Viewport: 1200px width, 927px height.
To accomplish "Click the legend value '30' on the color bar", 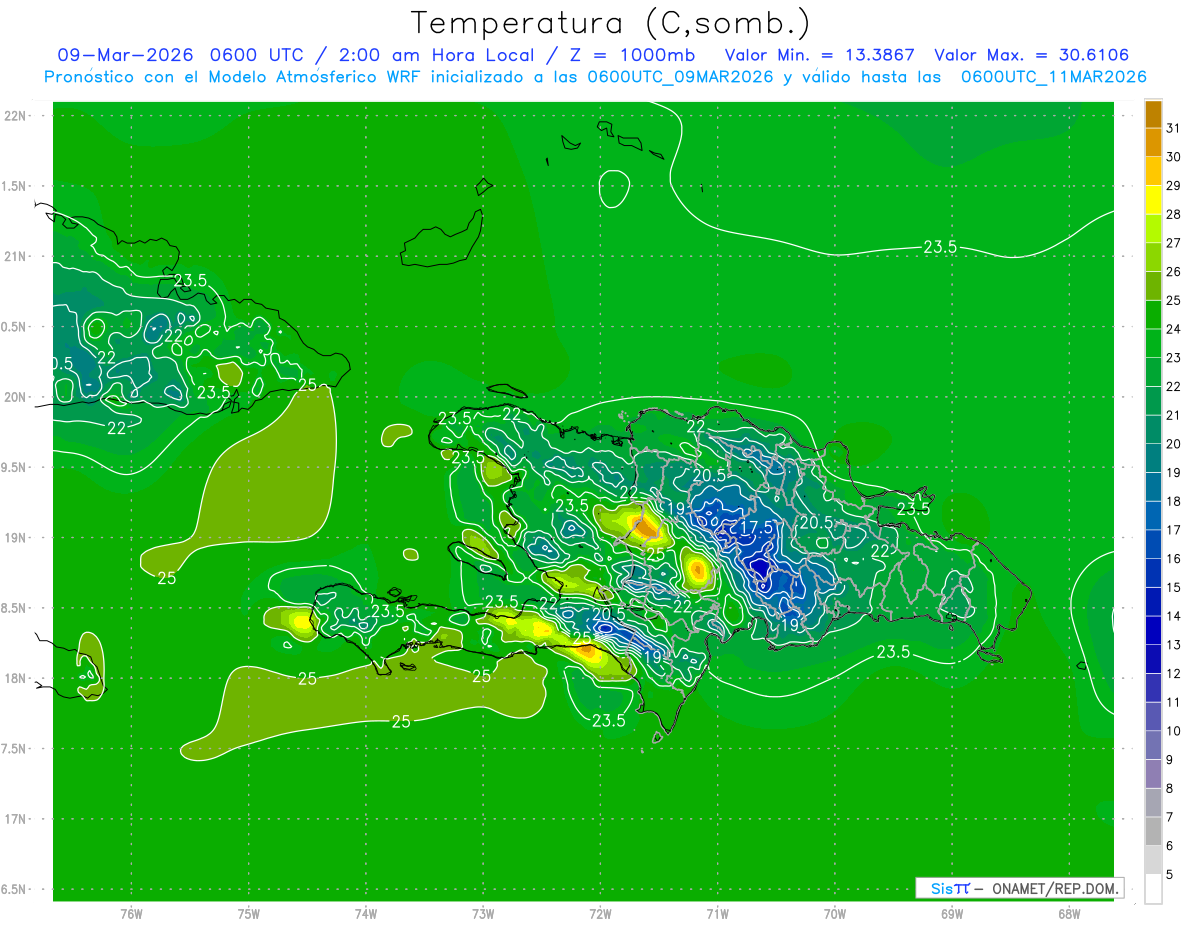I will 1174,157.
